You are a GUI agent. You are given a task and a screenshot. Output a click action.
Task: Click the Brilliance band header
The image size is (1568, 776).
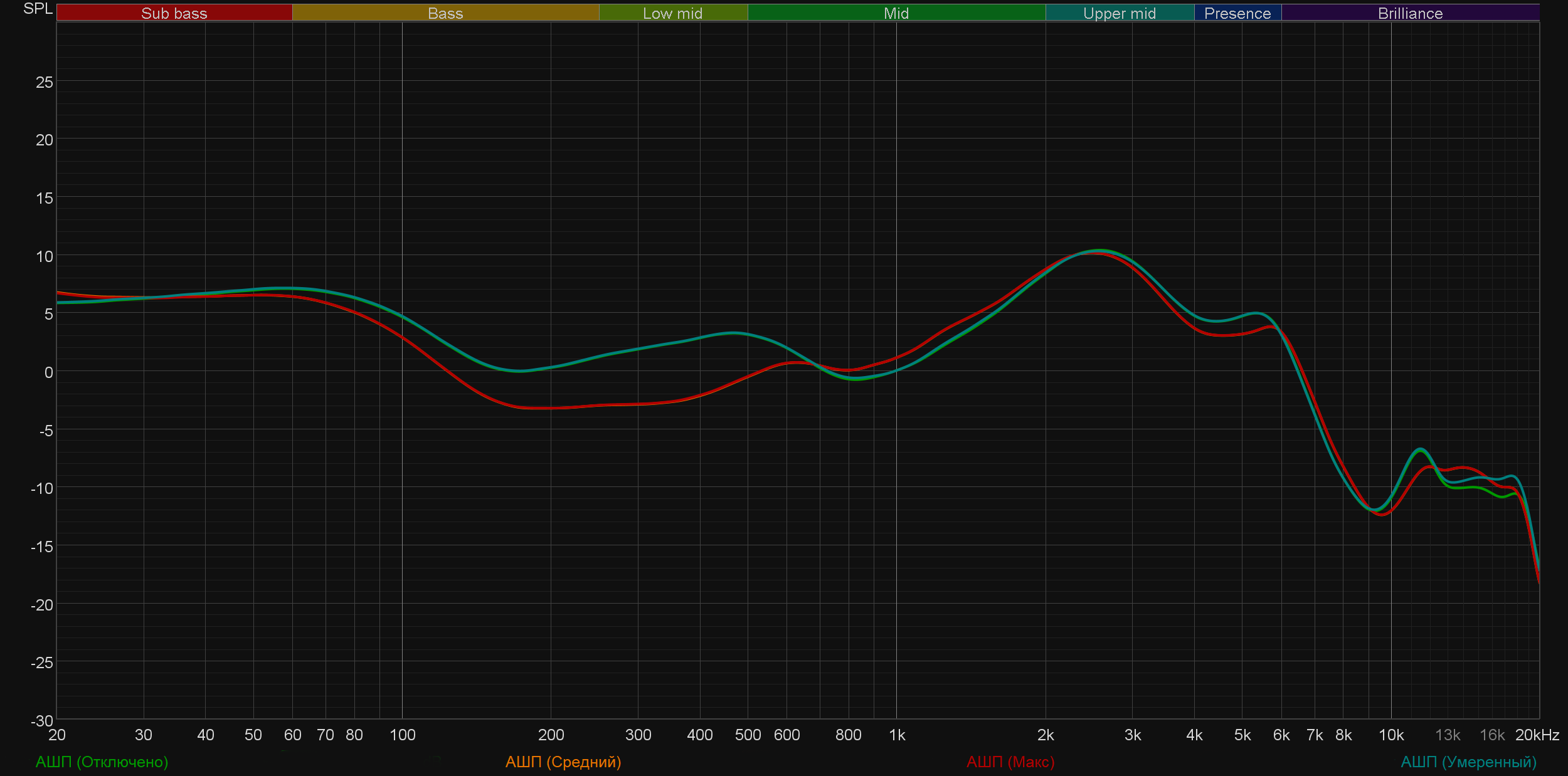1410,13
